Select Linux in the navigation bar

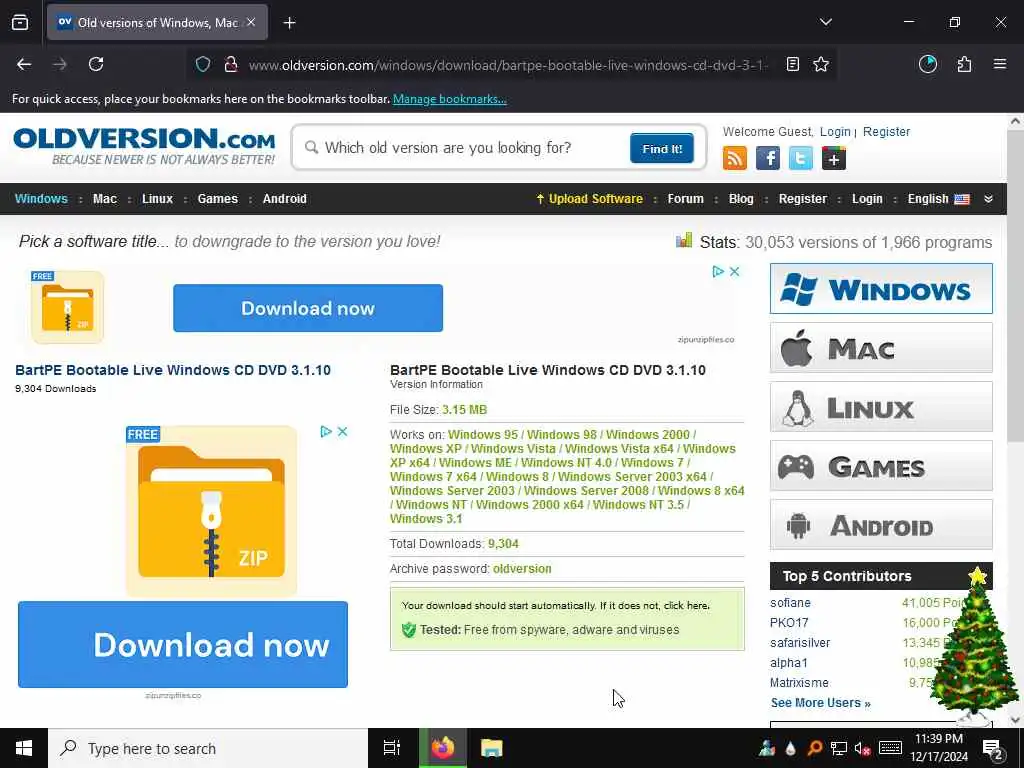click(157, 199)
